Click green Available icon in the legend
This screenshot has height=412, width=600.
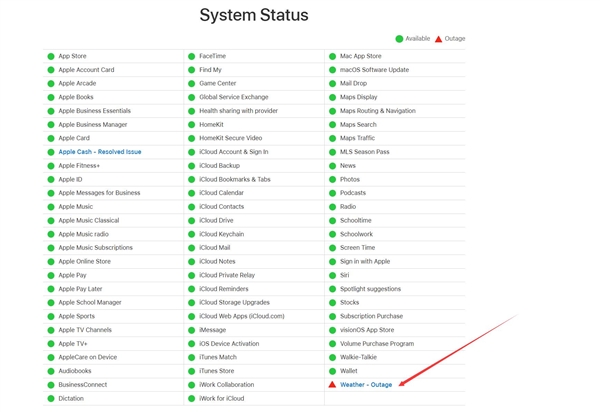399,38
